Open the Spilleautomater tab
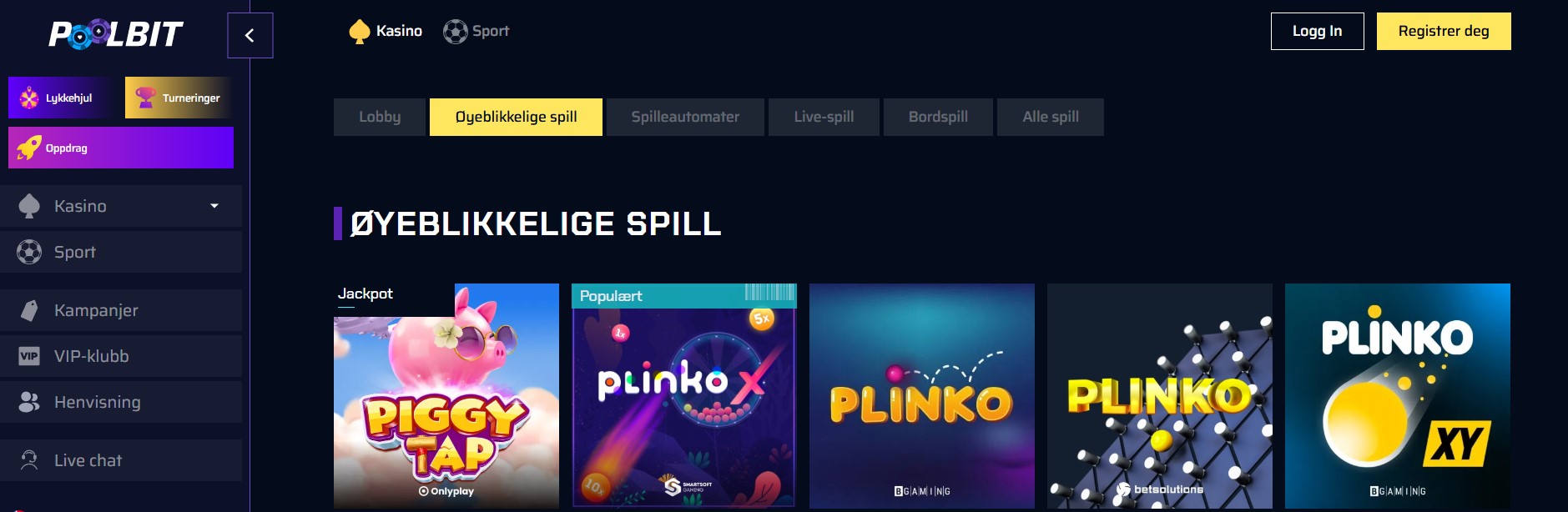 685,117
